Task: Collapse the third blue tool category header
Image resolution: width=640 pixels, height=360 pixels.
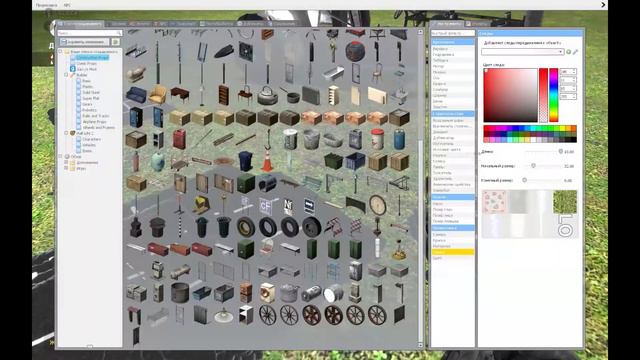Action: (x=453, y=197)
